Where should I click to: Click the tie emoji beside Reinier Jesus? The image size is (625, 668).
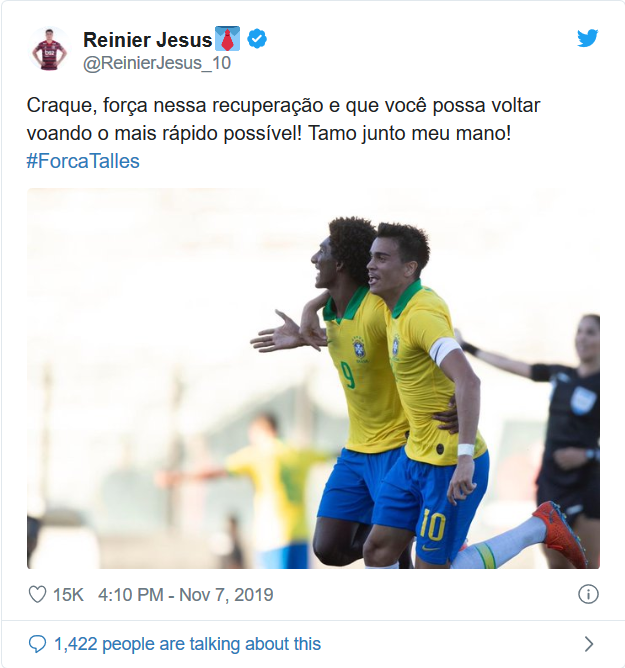click(227, 39)
